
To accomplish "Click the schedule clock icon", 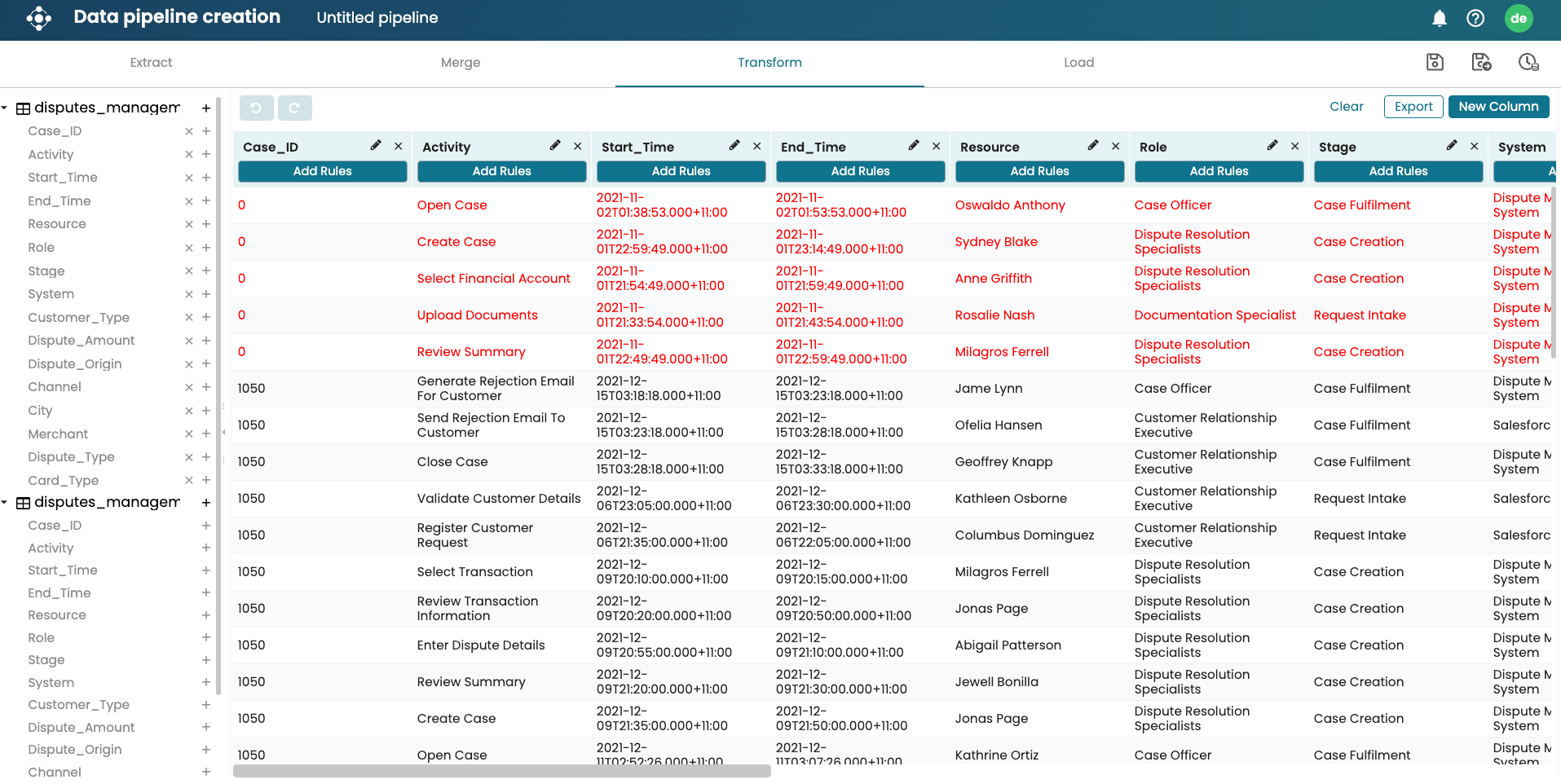I will [x=1528, y=62].
